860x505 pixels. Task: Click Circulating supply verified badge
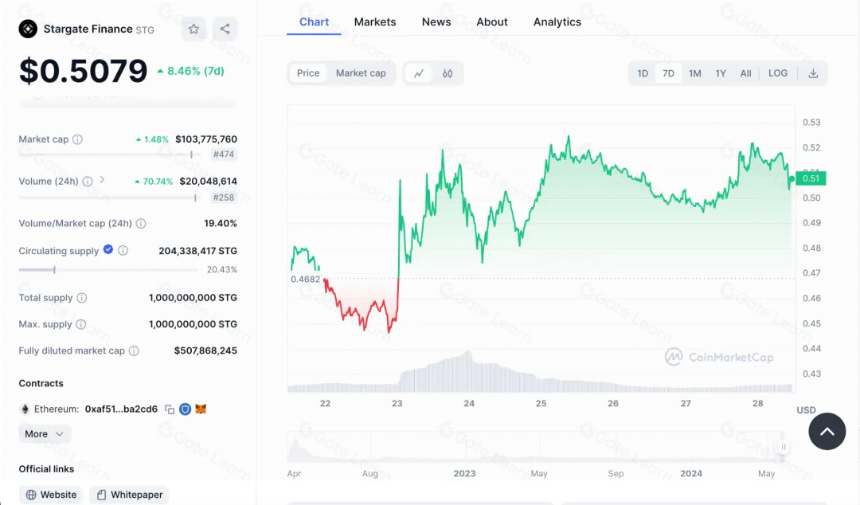click(x=109, y=249)
